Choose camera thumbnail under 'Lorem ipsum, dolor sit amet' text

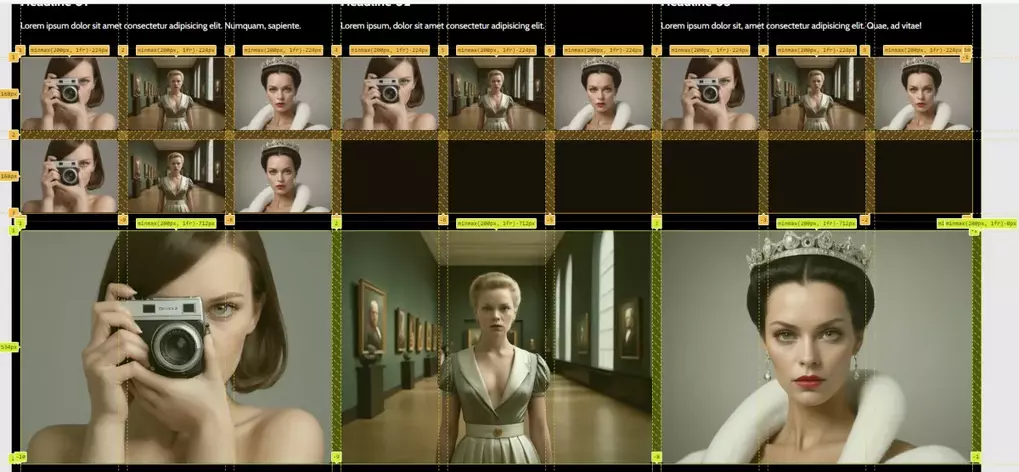tap(390, 94)
